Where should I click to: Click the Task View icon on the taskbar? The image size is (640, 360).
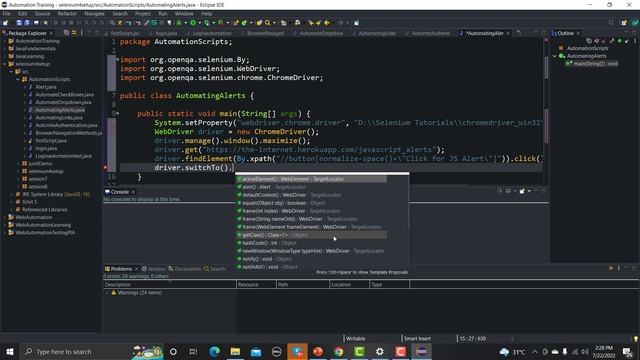193,351
